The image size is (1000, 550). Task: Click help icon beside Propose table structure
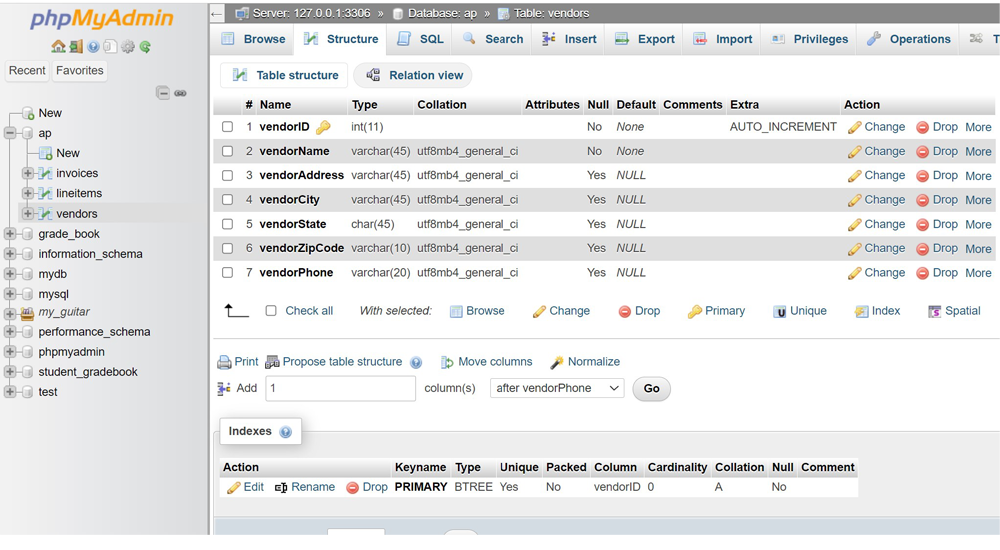coord(416,362)
